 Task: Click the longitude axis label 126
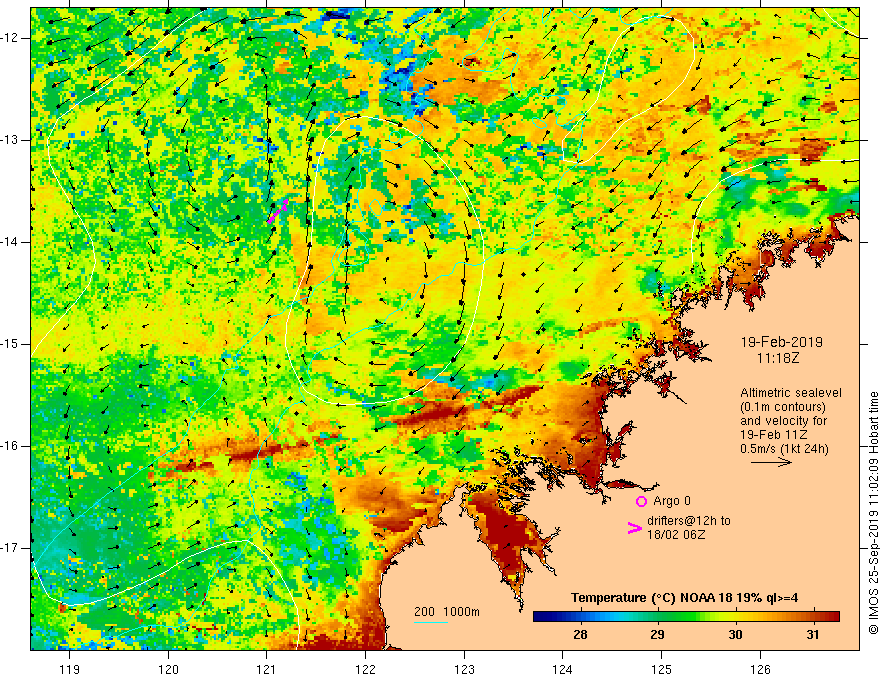(760, 669)
